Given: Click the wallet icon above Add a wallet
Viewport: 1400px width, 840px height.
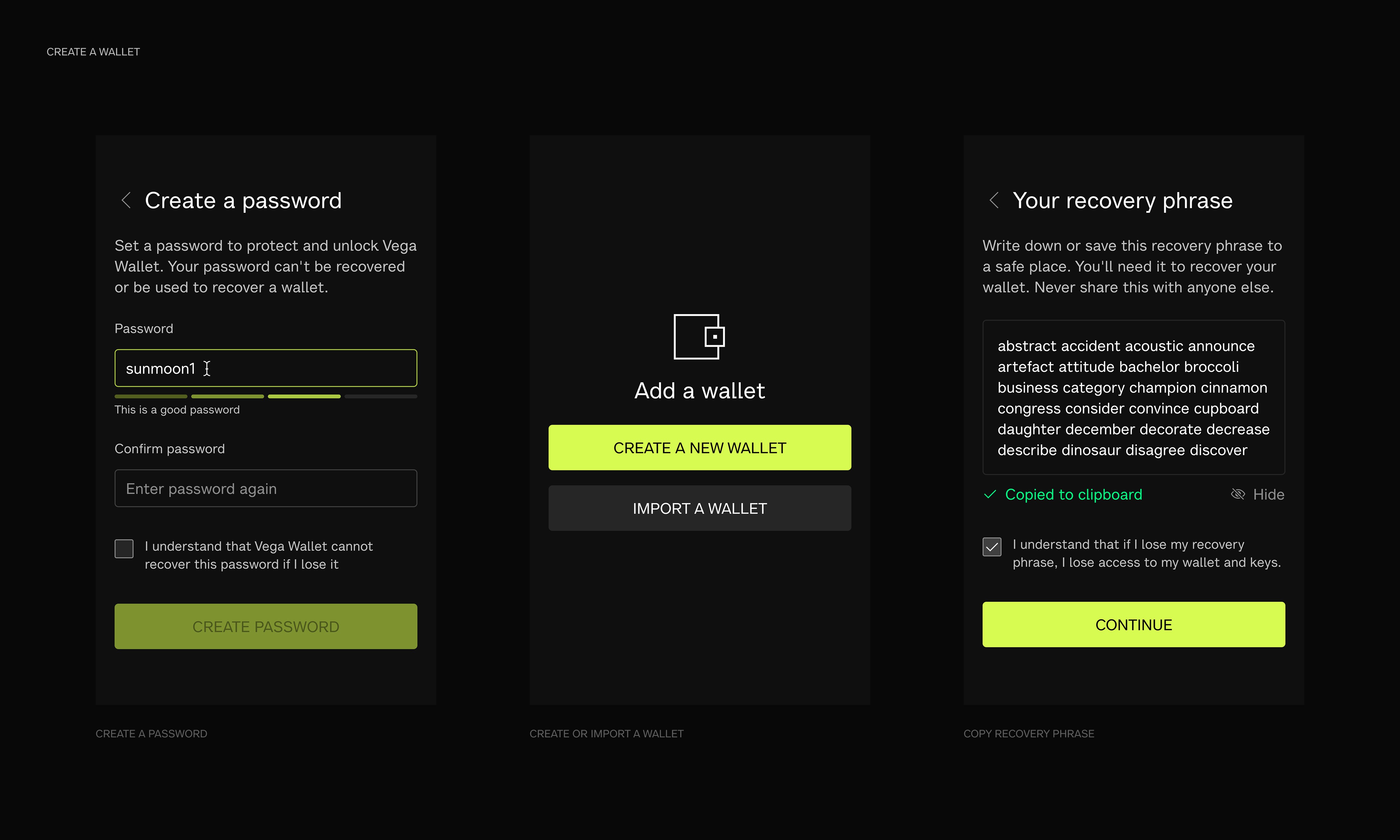Looking at the screenshot, I should click(699, 337).
